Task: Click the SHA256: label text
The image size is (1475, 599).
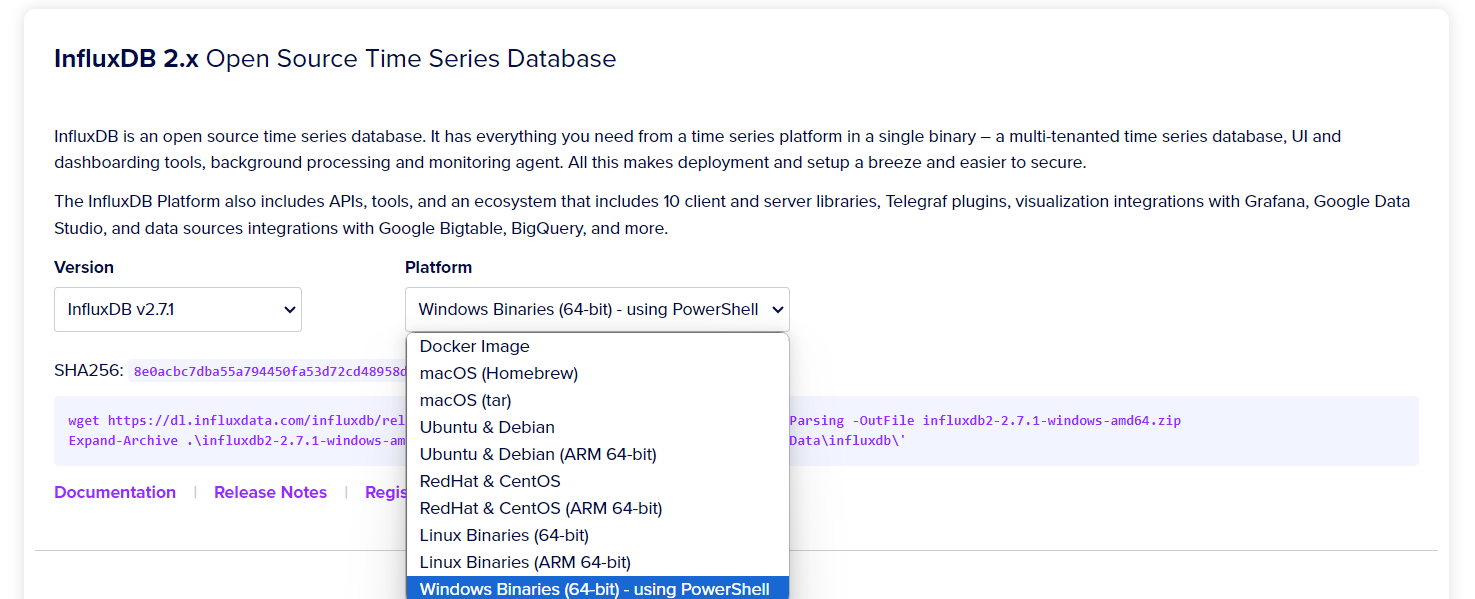Action: pos(89,371)
